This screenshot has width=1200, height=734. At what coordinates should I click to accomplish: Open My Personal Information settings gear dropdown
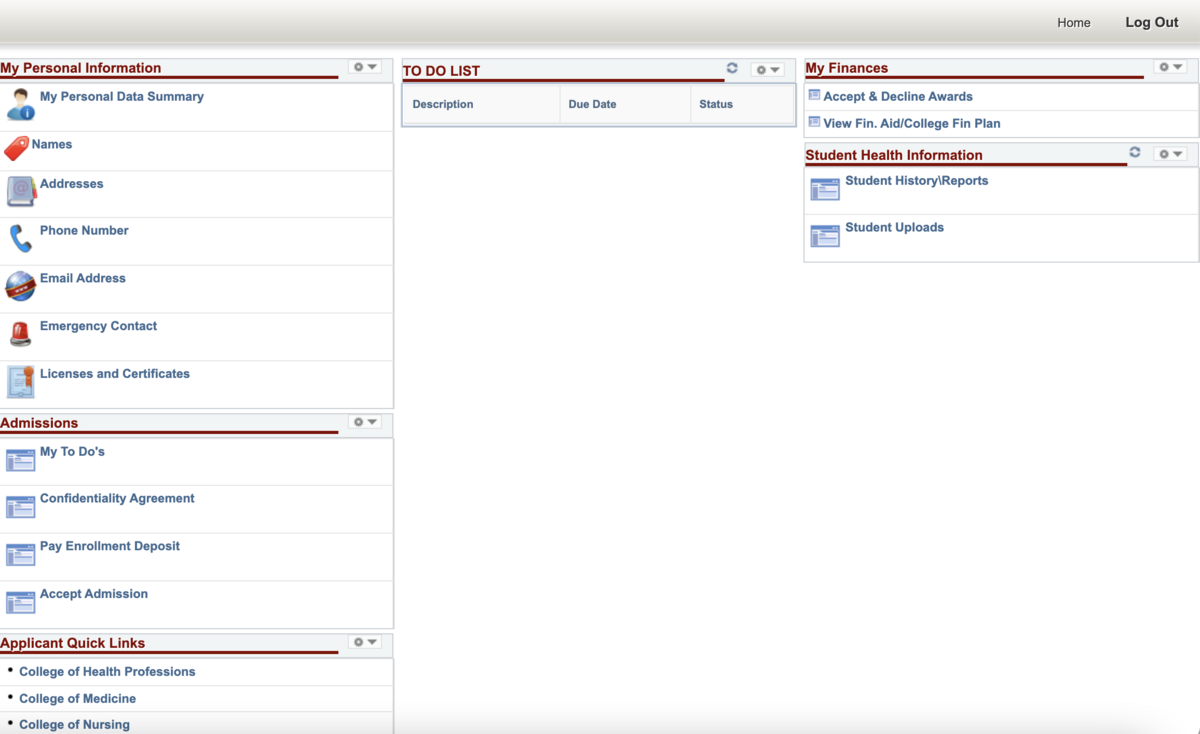(x=365, y=67)
